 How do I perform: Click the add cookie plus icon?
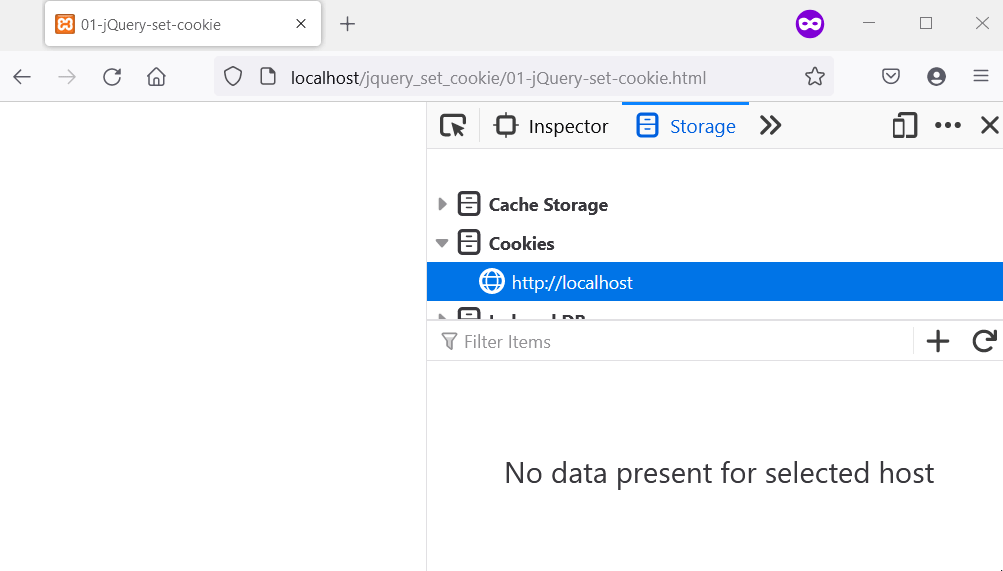[937, 342]
